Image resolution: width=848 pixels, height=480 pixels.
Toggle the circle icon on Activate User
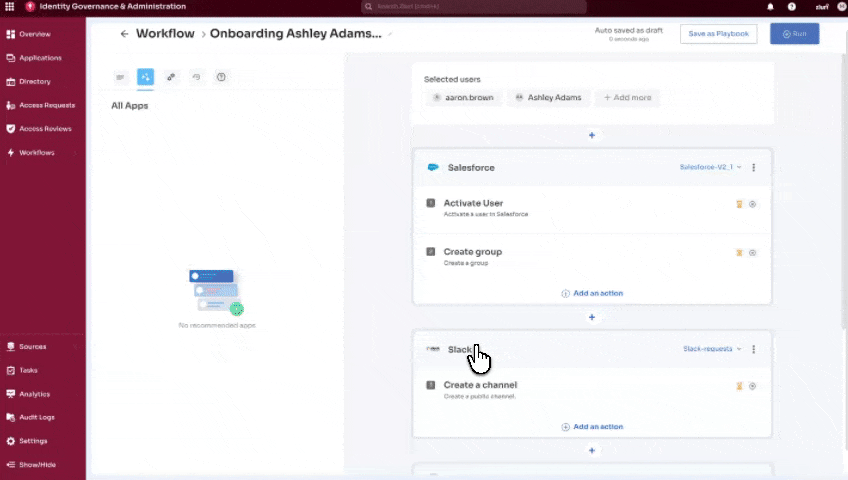pyautogui.click(x=752, y=204)
